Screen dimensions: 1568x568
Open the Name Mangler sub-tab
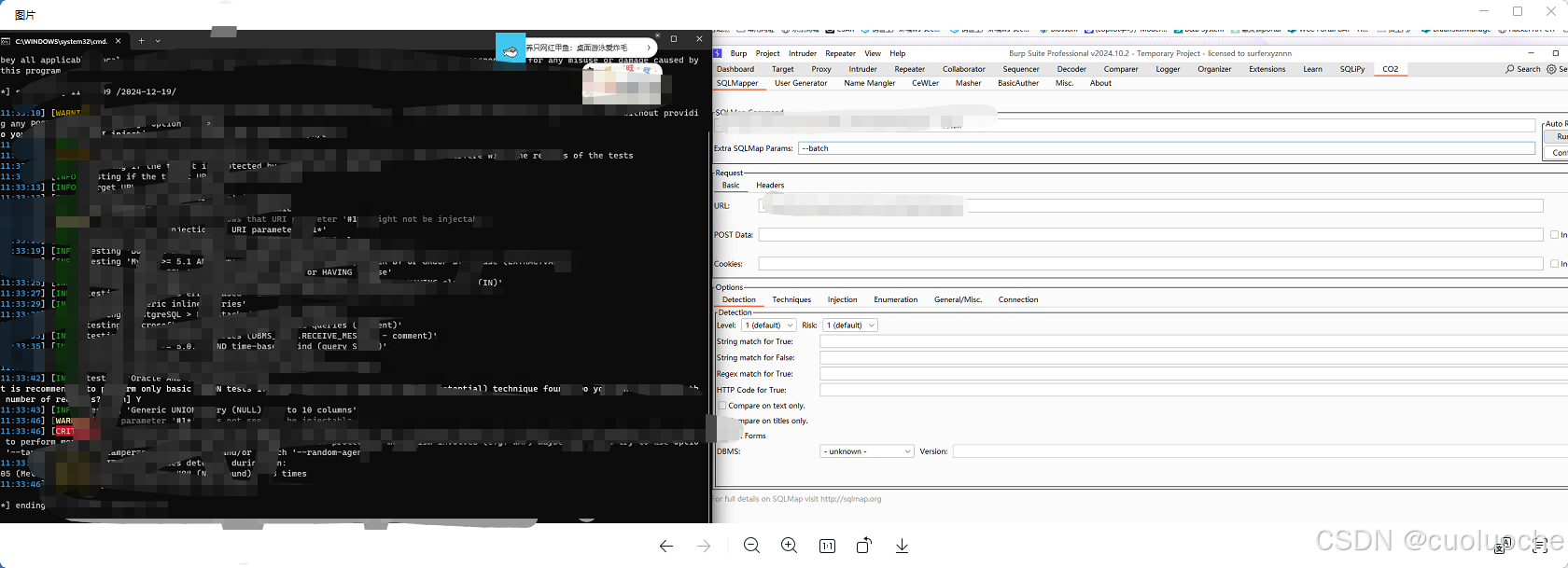[870, 83]
